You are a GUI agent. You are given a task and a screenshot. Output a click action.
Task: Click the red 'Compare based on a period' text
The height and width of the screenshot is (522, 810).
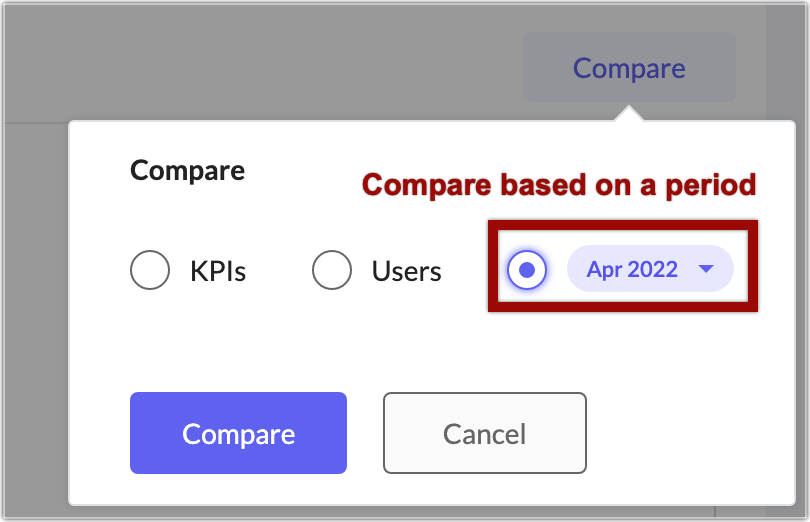pyautogui.click(x=559, y=185)
